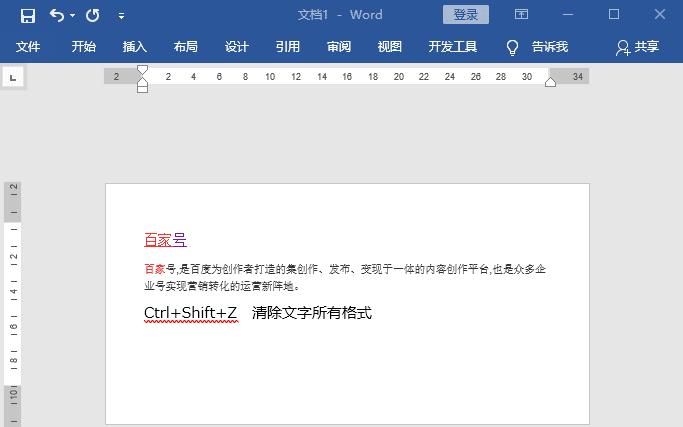Image resolution: width=683 pixels, height=427 pixels.
Task: Click the line starting 业号实现营销转化
Action: tap(222, 286)
